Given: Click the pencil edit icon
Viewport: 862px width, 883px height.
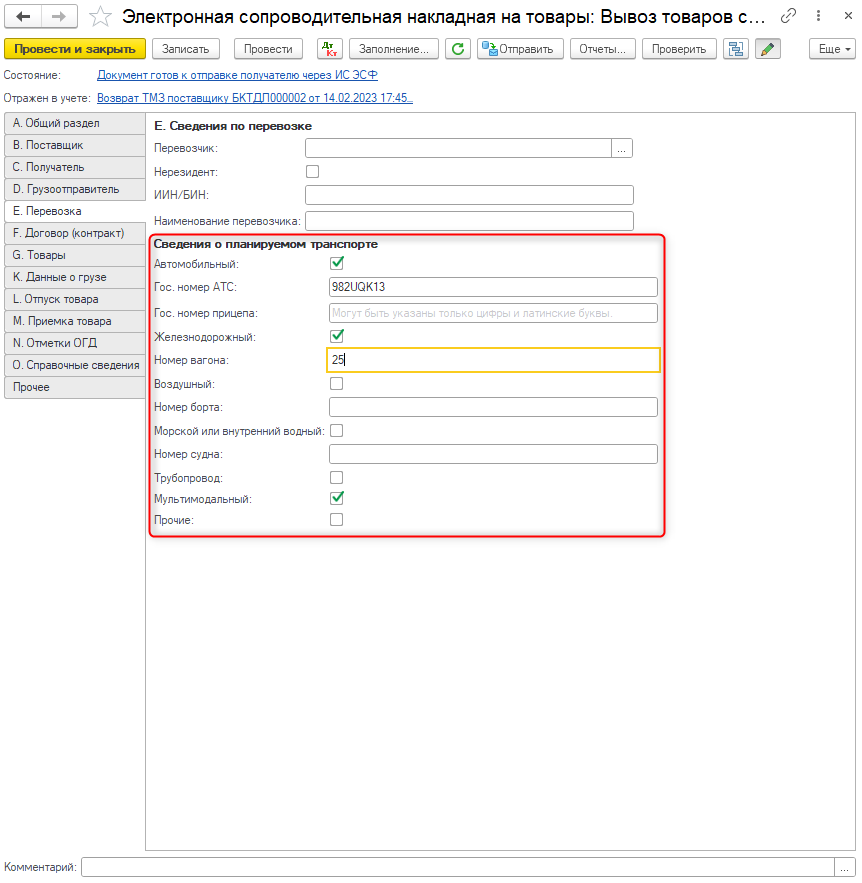Looking at the screenshot, I should click(x=767, y=49).
